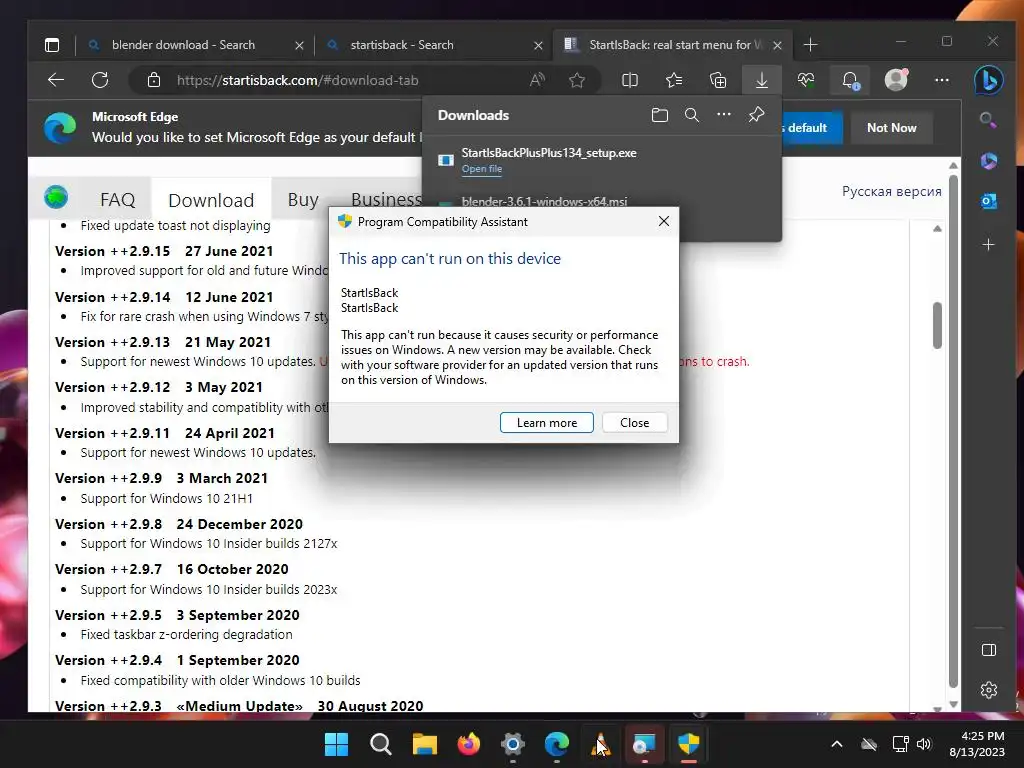Click Close button in compatibility dialog

pyautogui.click(x=635, y=423)
